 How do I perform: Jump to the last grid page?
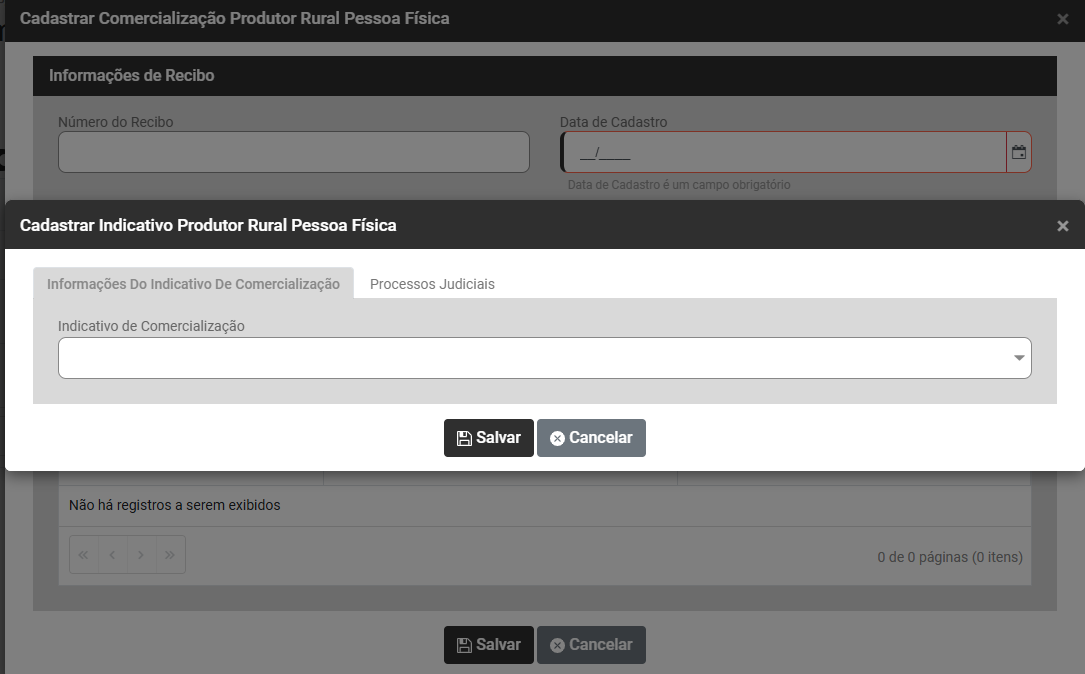(x=171, y=555)
